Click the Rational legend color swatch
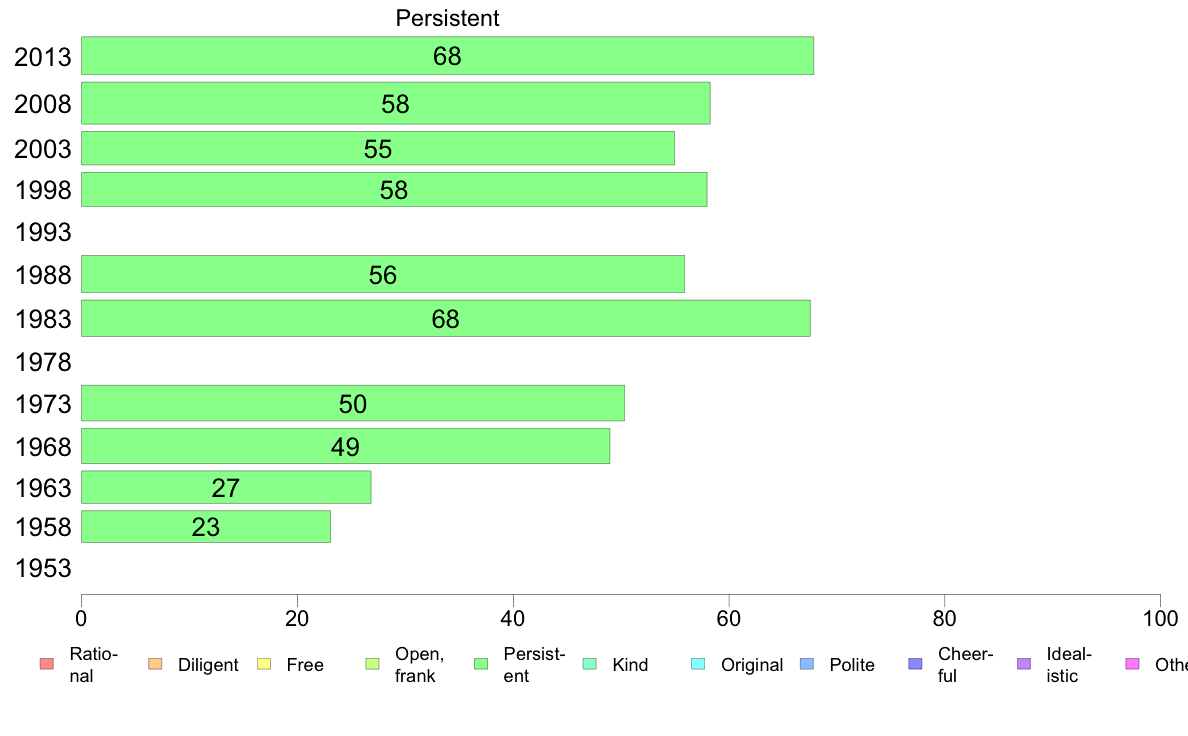Image resolution: width=1188 pixels, height=736 pixels. click(x=47, y=664)
